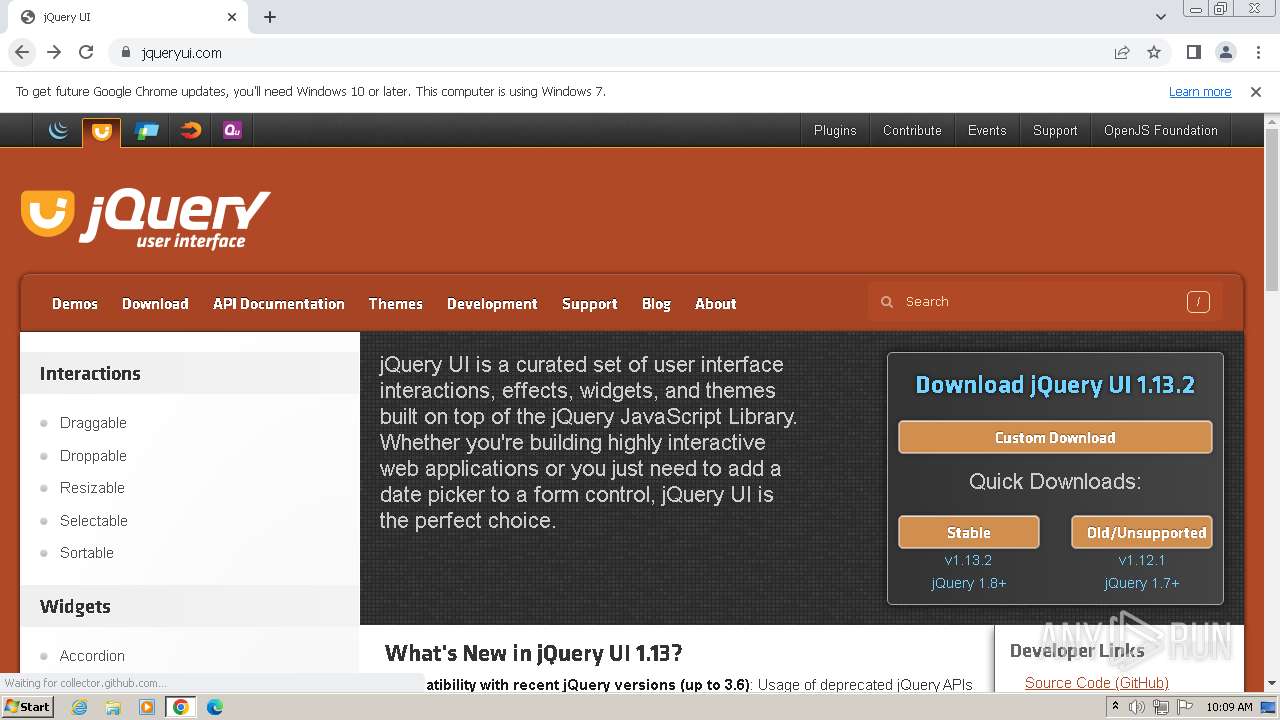Open Support in the orange menu
Image resolution: width=1280 pixels, height=720 pixels.
pos(589,304)
